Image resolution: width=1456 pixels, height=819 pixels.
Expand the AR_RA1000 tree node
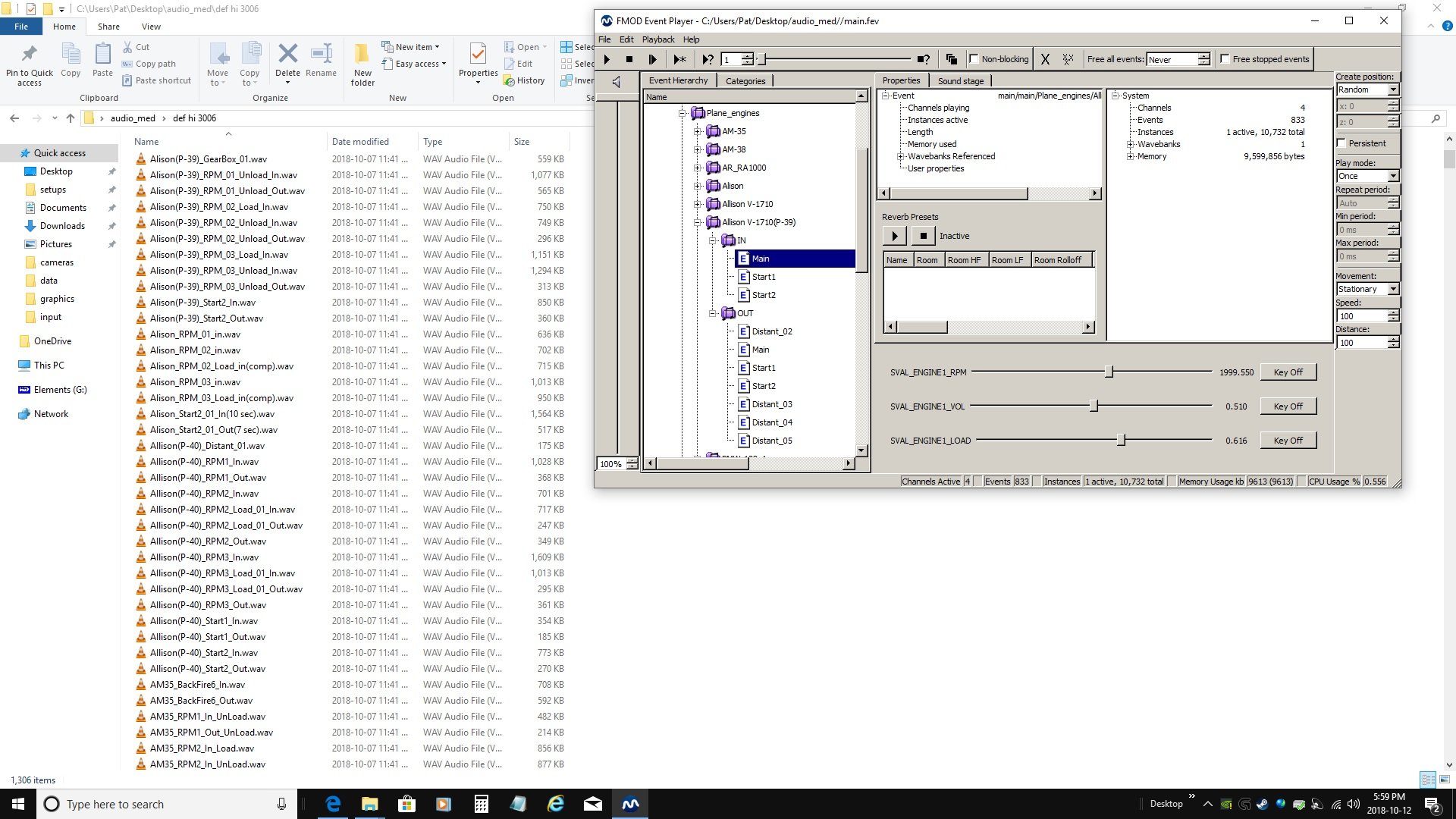(698, 168)
